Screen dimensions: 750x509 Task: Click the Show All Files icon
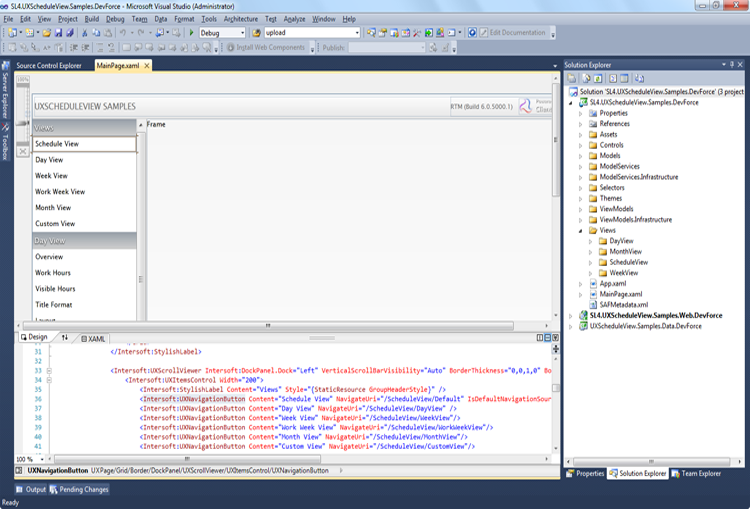(586, 78)
